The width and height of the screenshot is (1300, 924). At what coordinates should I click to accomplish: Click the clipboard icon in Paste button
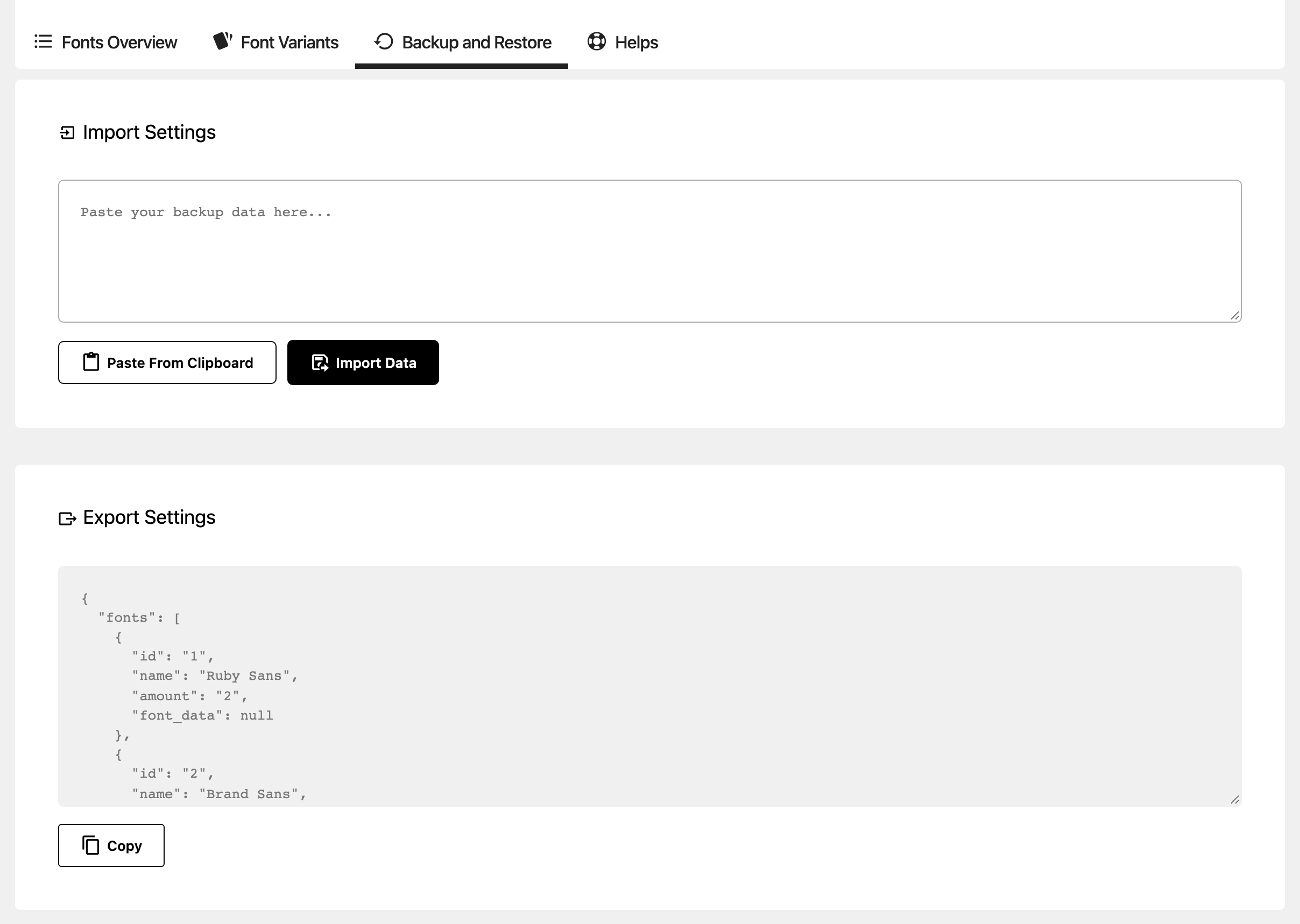pos(91,362)
